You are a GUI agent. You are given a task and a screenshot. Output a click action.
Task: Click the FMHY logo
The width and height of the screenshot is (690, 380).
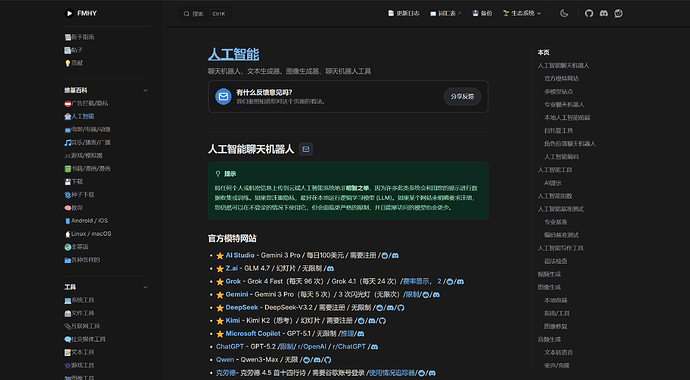pos(81,13)
